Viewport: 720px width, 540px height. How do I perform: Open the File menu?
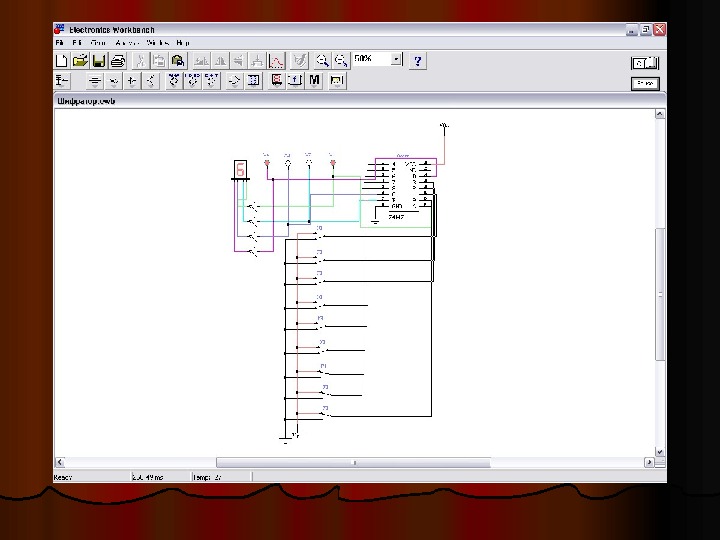pyautogui.click(x=60, y=43)
